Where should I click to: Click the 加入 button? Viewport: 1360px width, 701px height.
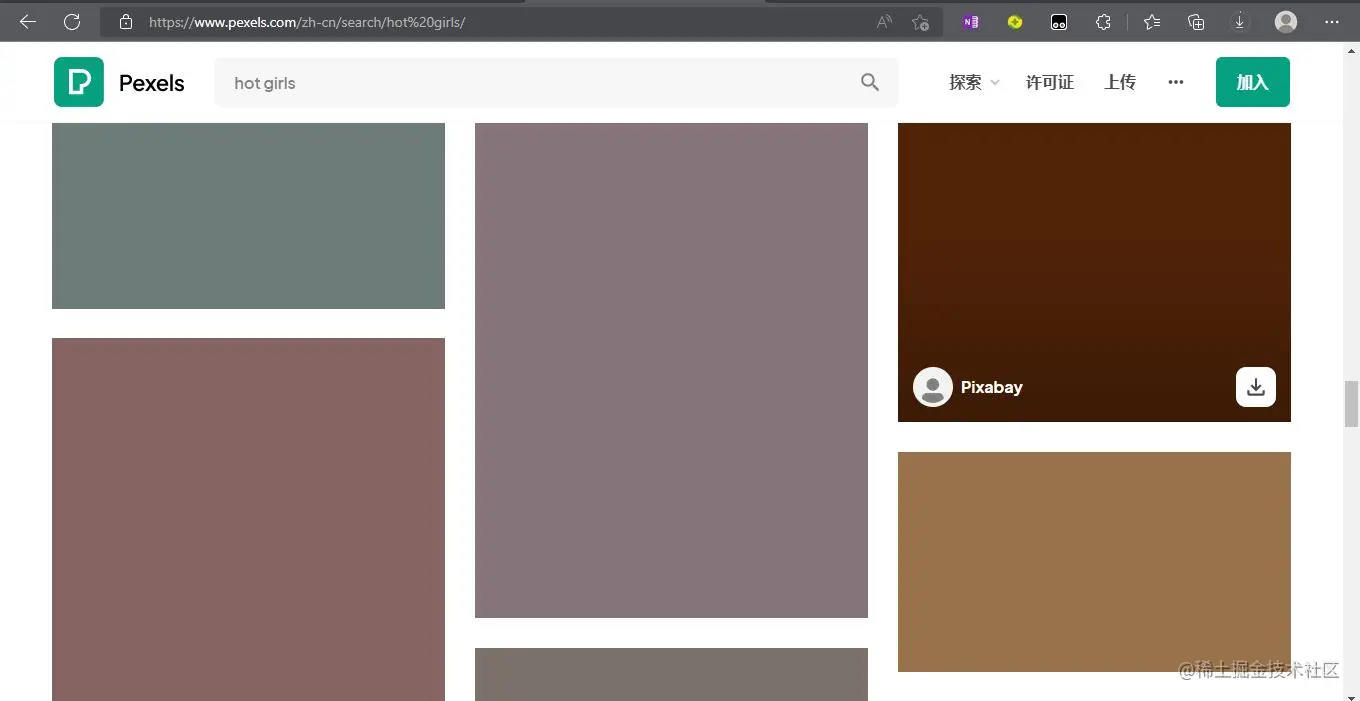1253,82
